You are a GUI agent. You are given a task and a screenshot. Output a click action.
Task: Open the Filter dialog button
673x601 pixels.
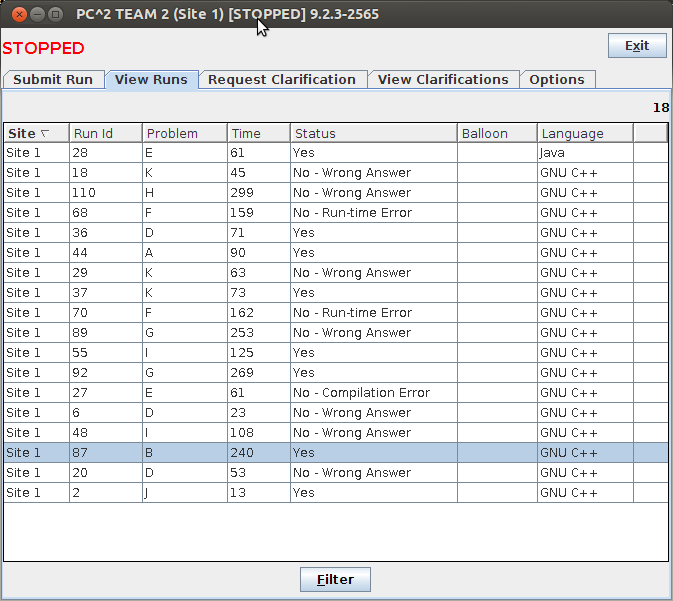pyautogui.click(x=336, y=579)
